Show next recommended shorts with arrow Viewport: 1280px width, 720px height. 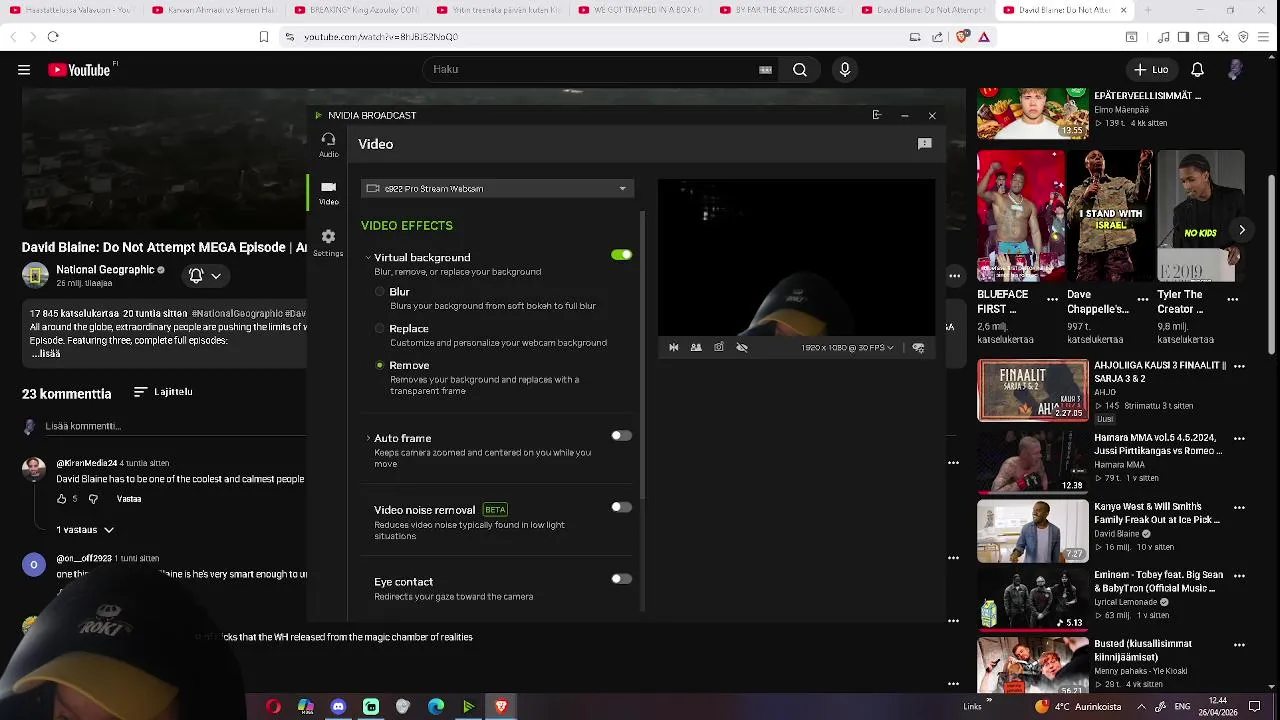click(1242, 230)
